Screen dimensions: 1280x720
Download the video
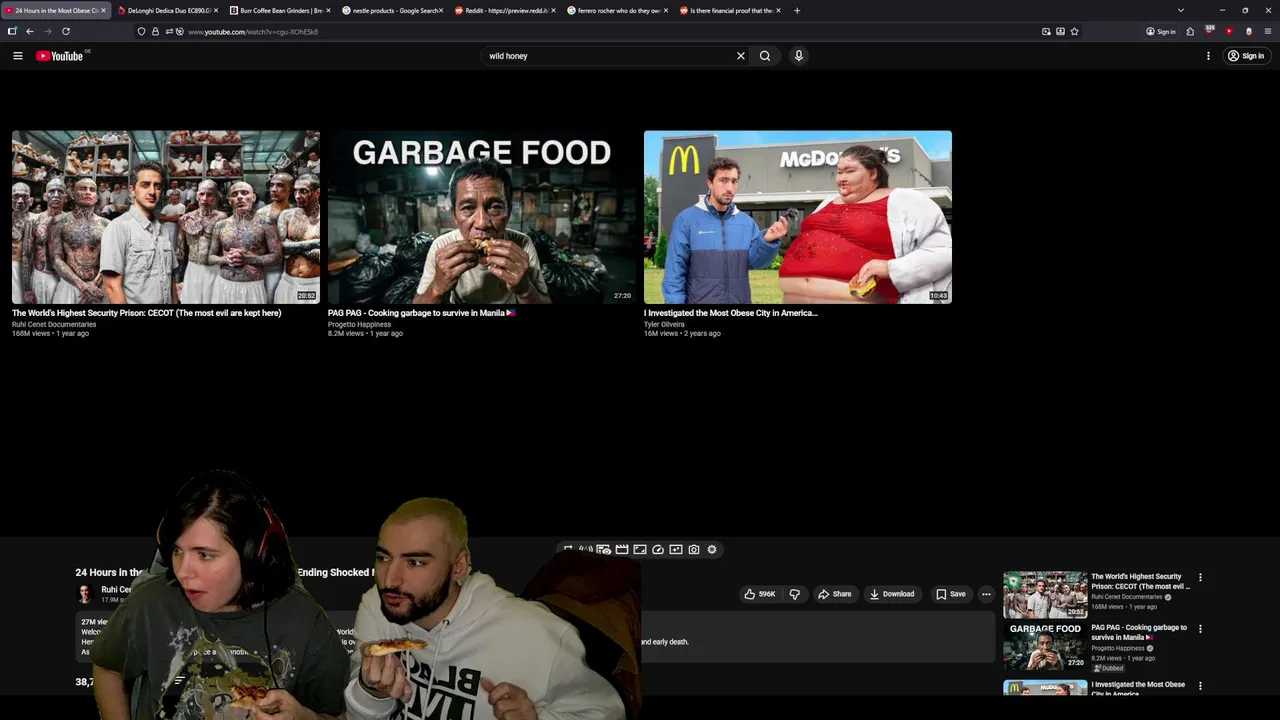click(892, 594)
